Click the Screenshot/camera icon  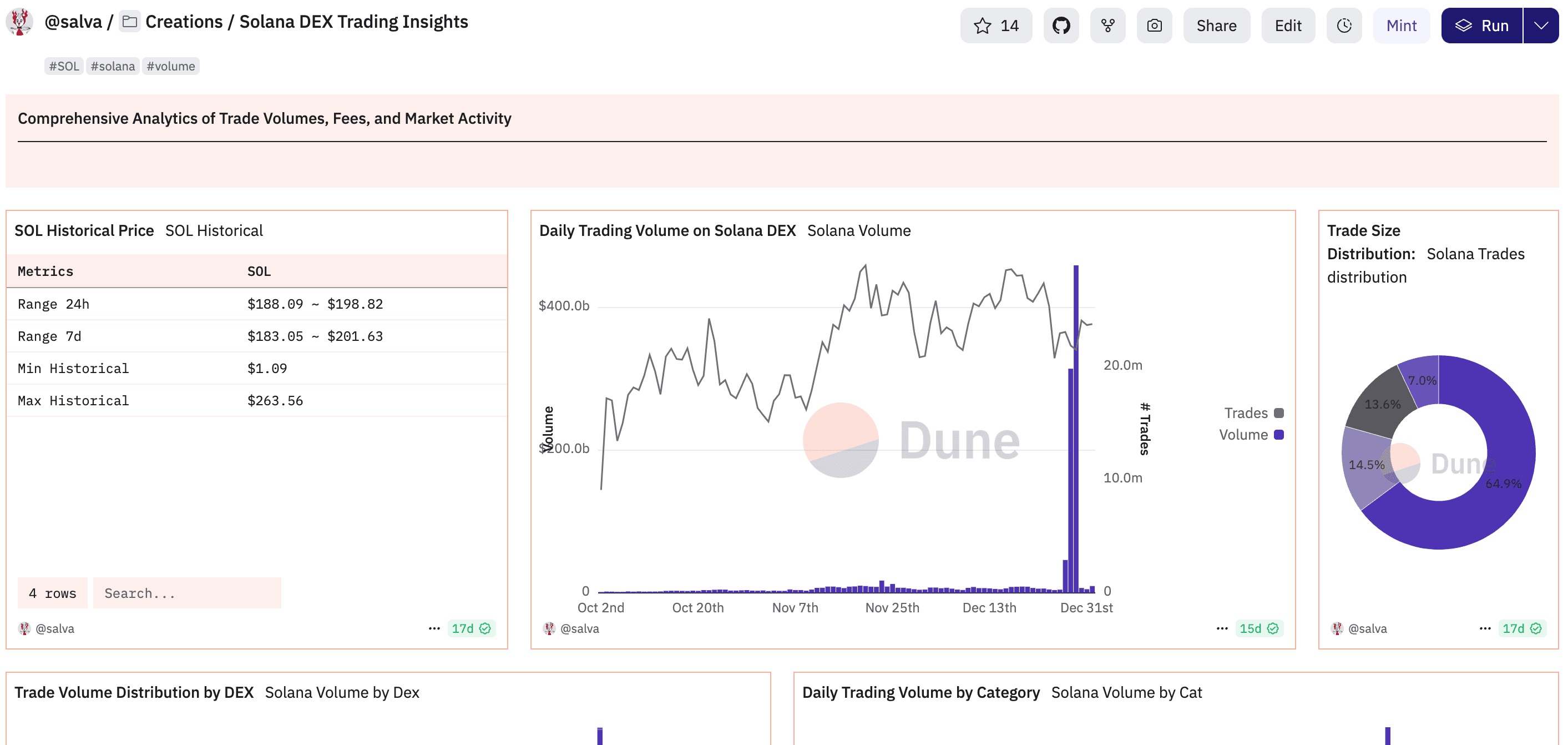pyautogui.click(x=1154, y=26)
